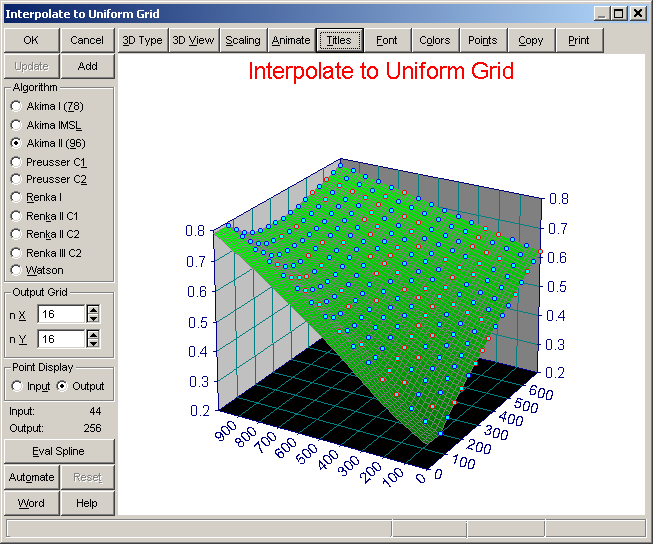Increase n X with up arrow

tap(93, 309)
